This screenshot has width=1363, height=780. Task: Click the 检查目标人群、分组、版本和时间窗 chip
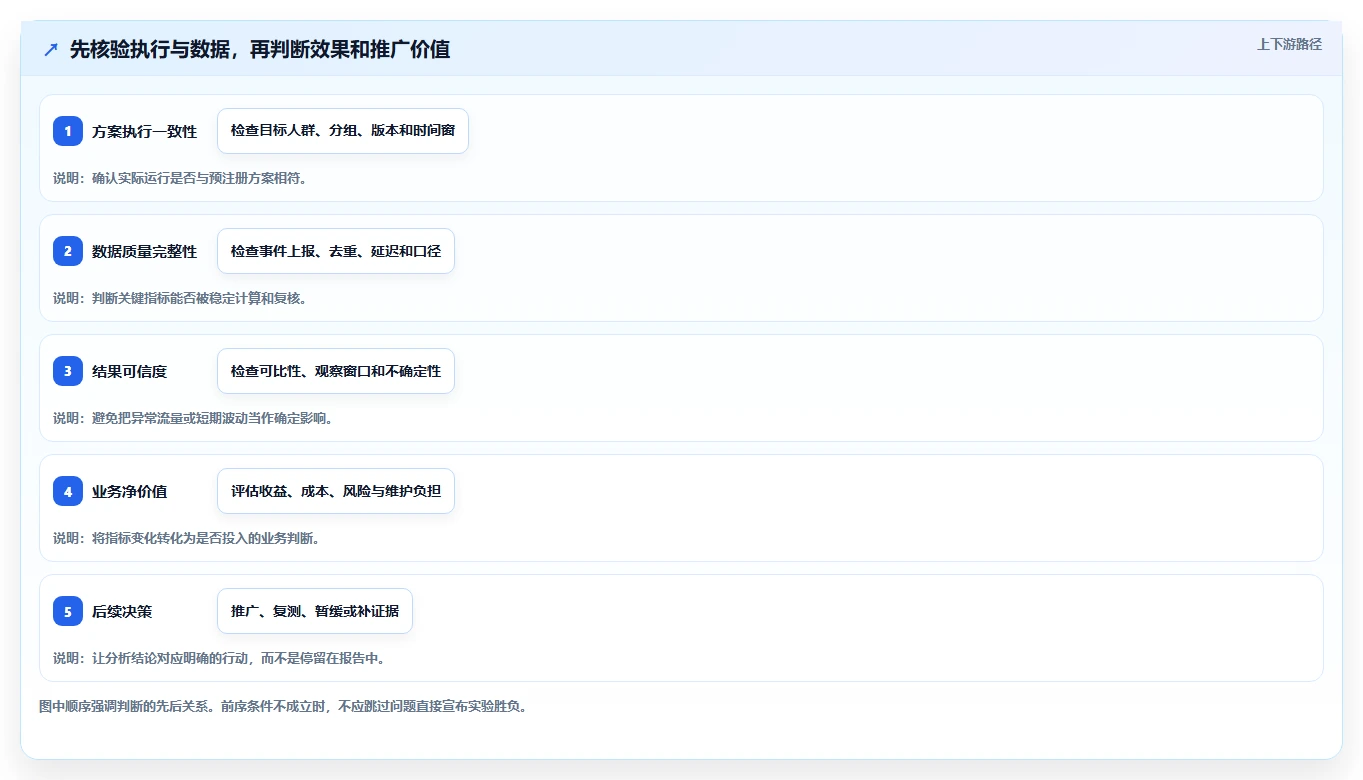pos(343,131)
